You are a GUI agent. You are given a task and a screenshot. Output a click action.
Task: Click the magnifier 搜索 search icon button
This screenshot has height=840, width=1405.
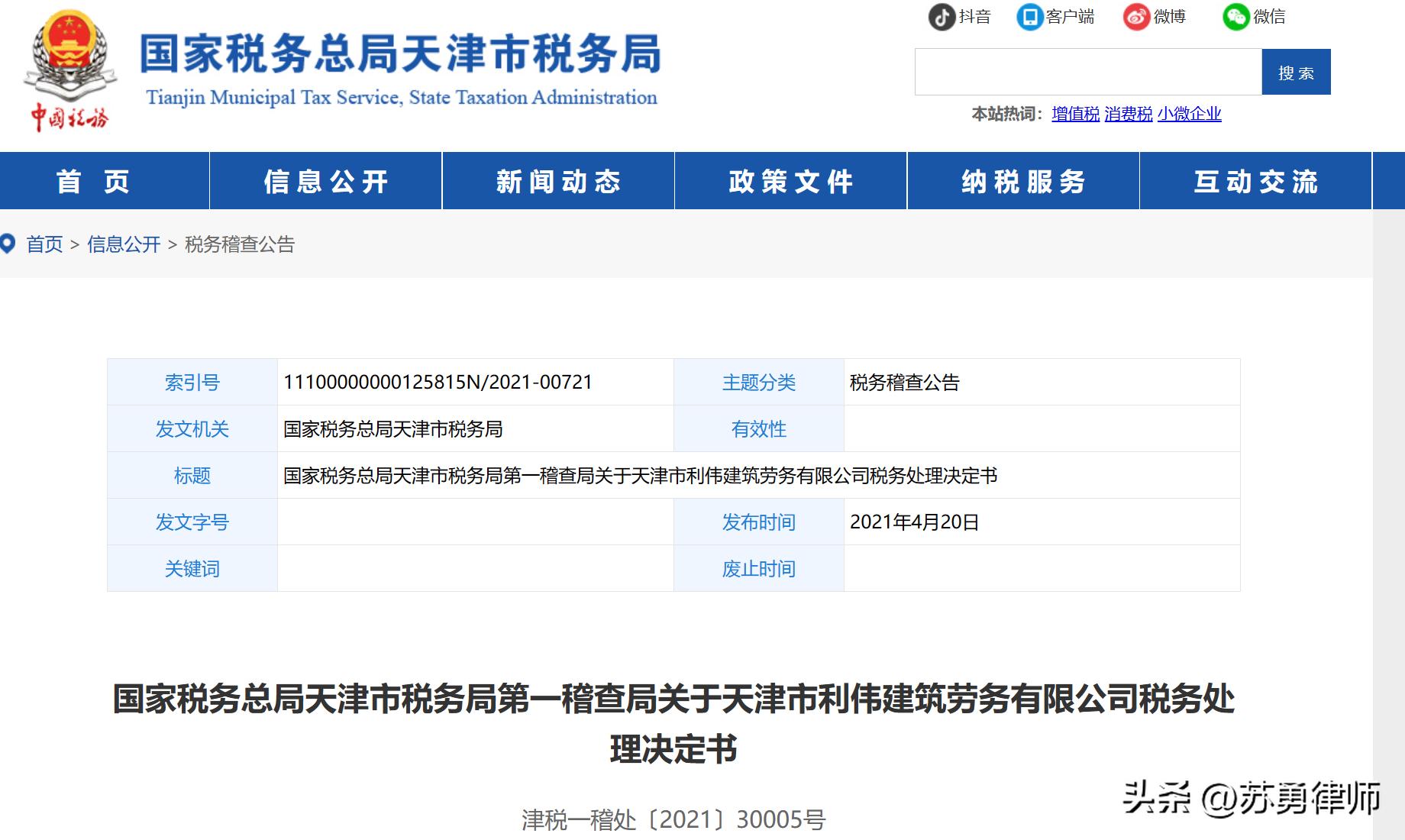[1296, 72]
